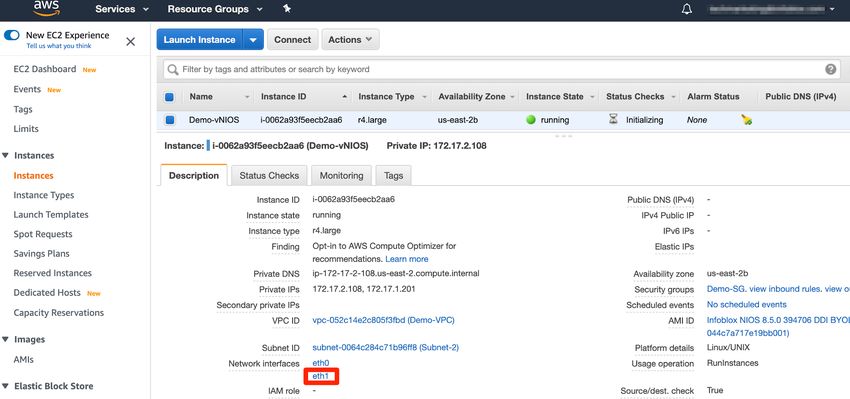Click the alarm status icon for Demo-vNIOS
The width and height of the screenshot is (850, 399).
click(746, 120)
